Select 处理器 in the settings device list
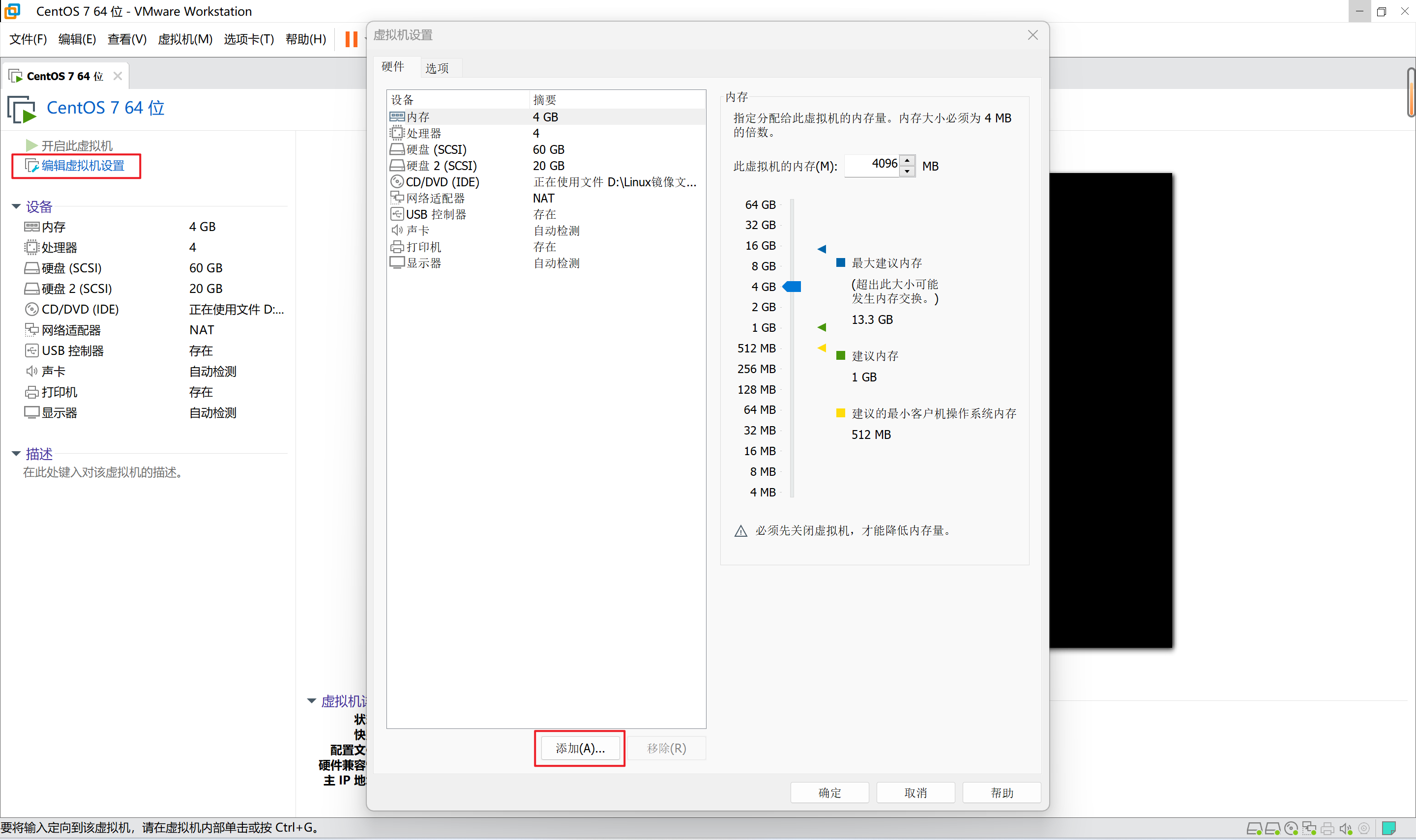1416x840 pixels. pyautogui.click(x=423, y=133)
